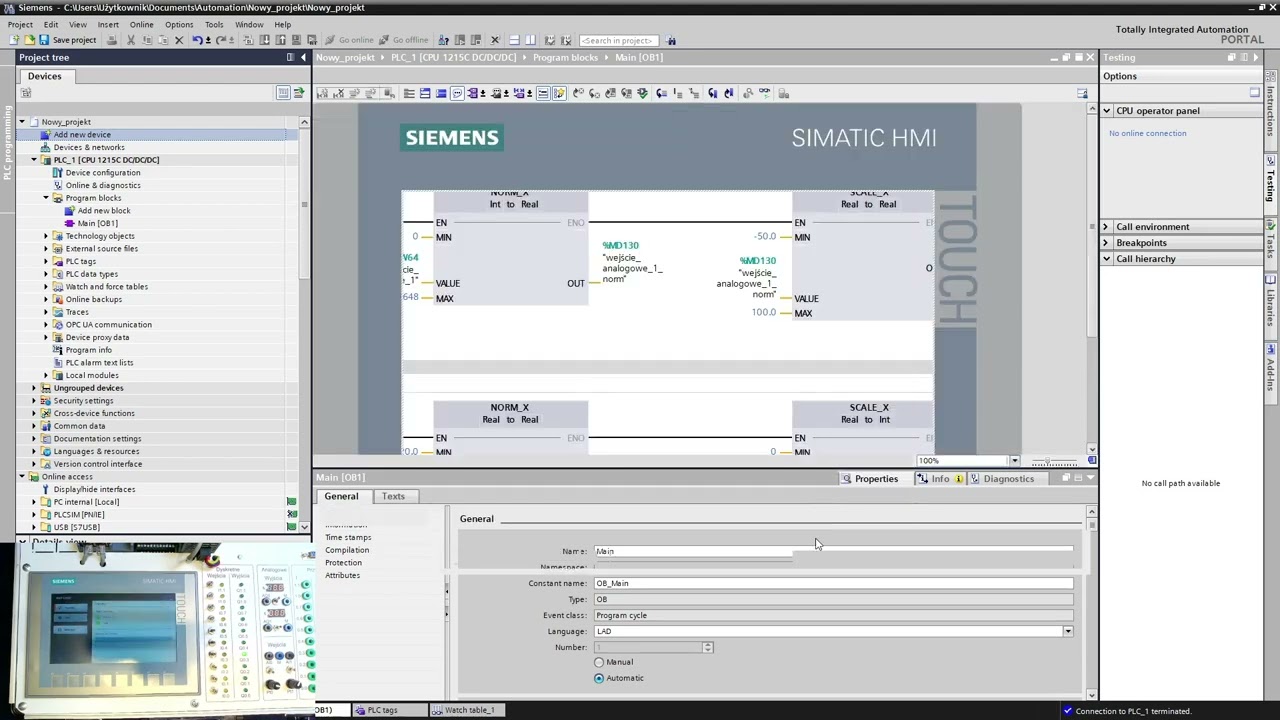Open Online & diagnostics

pyautogui.click(x=103, y=185)
